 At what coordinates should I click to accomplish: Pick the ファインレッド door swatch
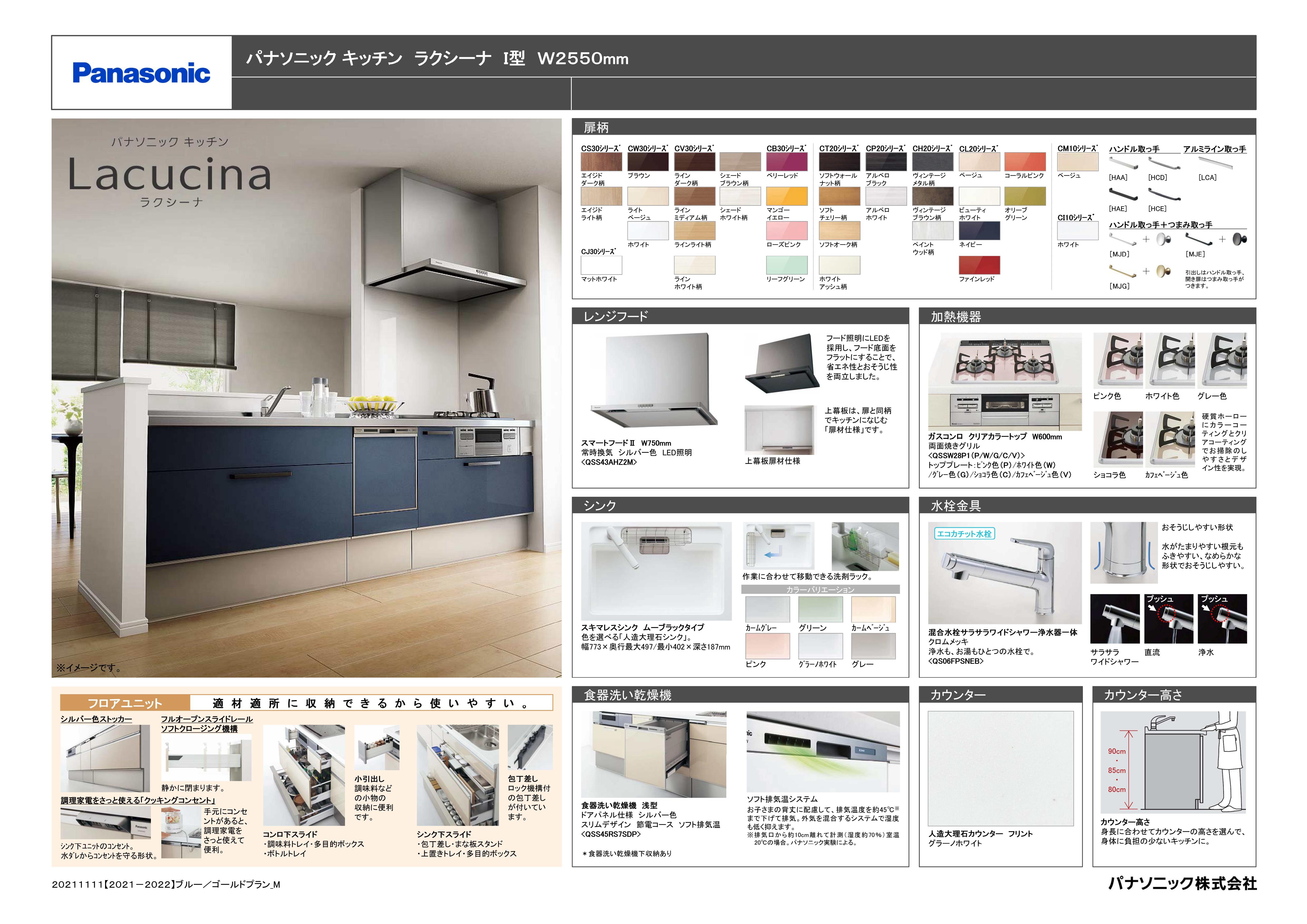point(980,265)
